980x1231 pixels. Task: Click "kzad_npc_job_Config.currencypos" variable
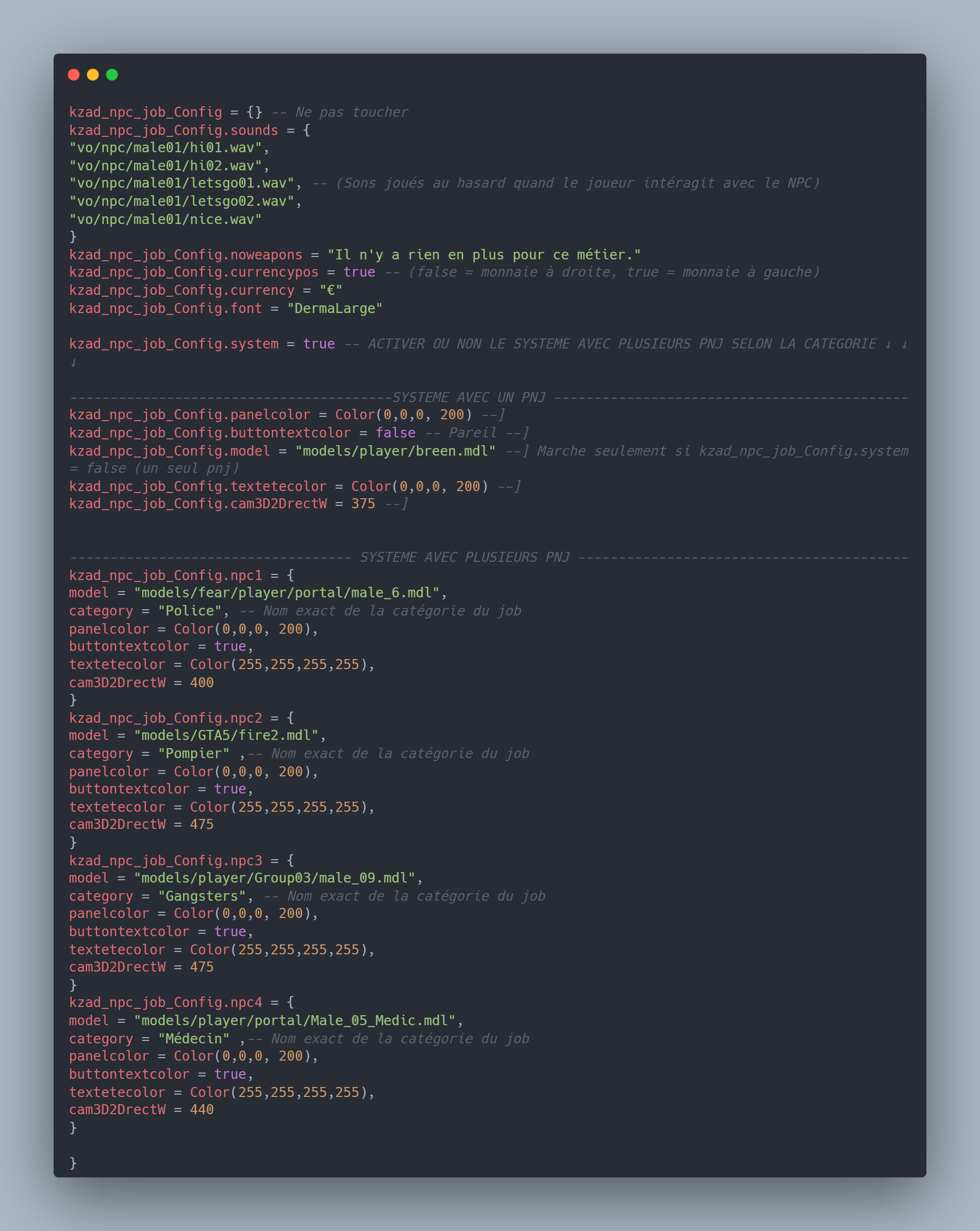(x=193, y=272)
